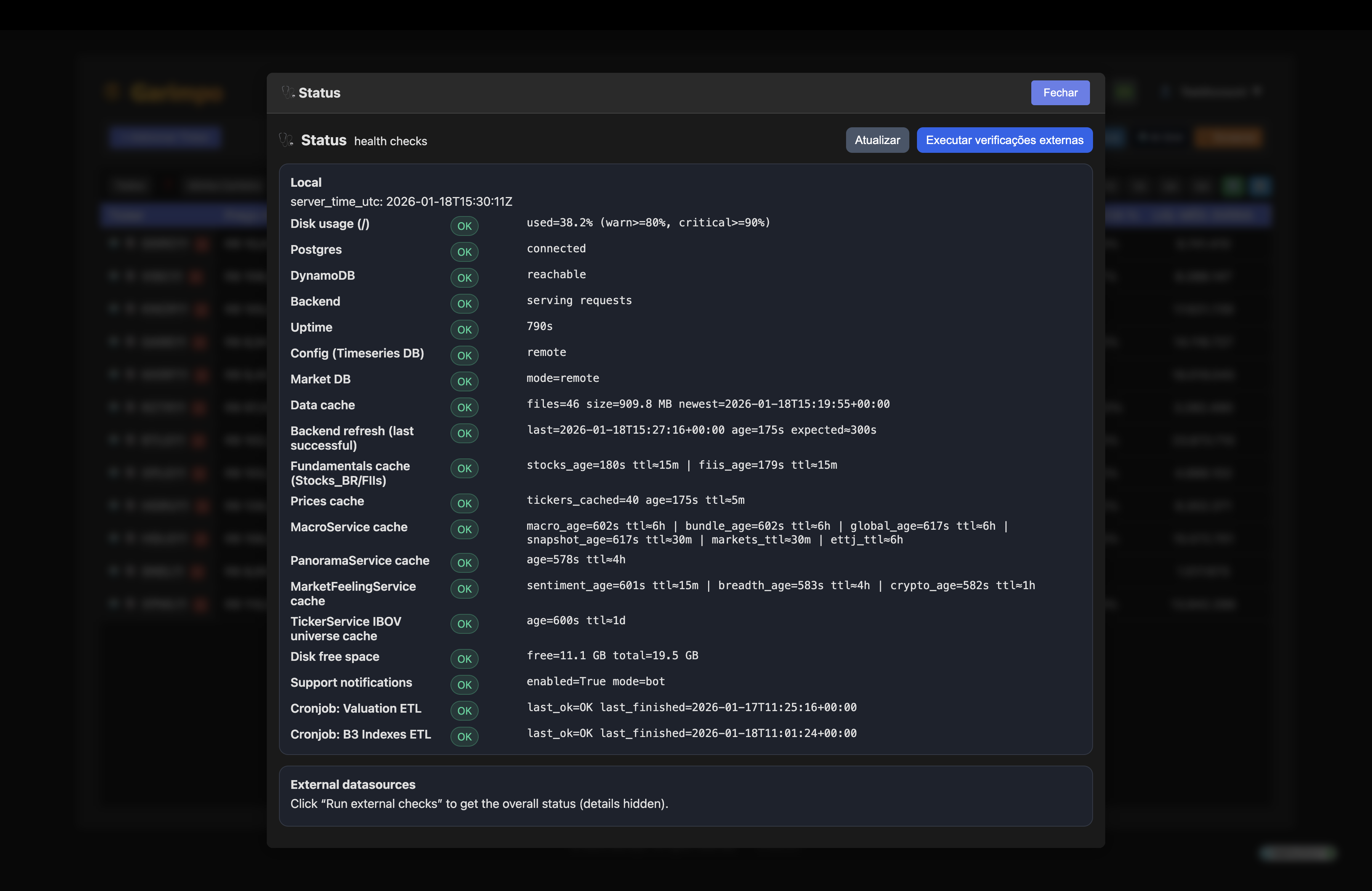
Task: Click the Prices cache OK badge
Action: (464, 503)
